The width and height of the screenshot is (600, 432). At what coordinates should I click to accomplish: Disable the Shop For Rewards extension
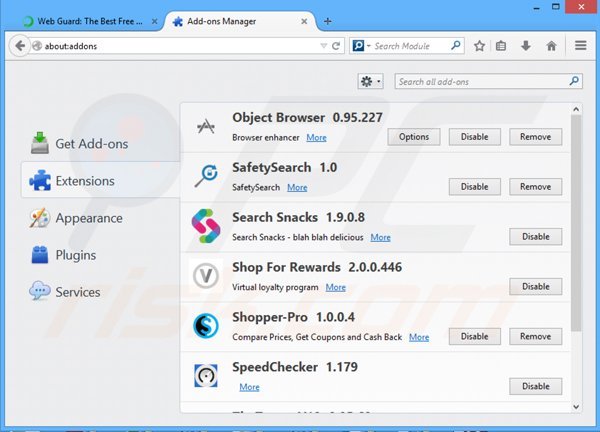pos(535,287)
